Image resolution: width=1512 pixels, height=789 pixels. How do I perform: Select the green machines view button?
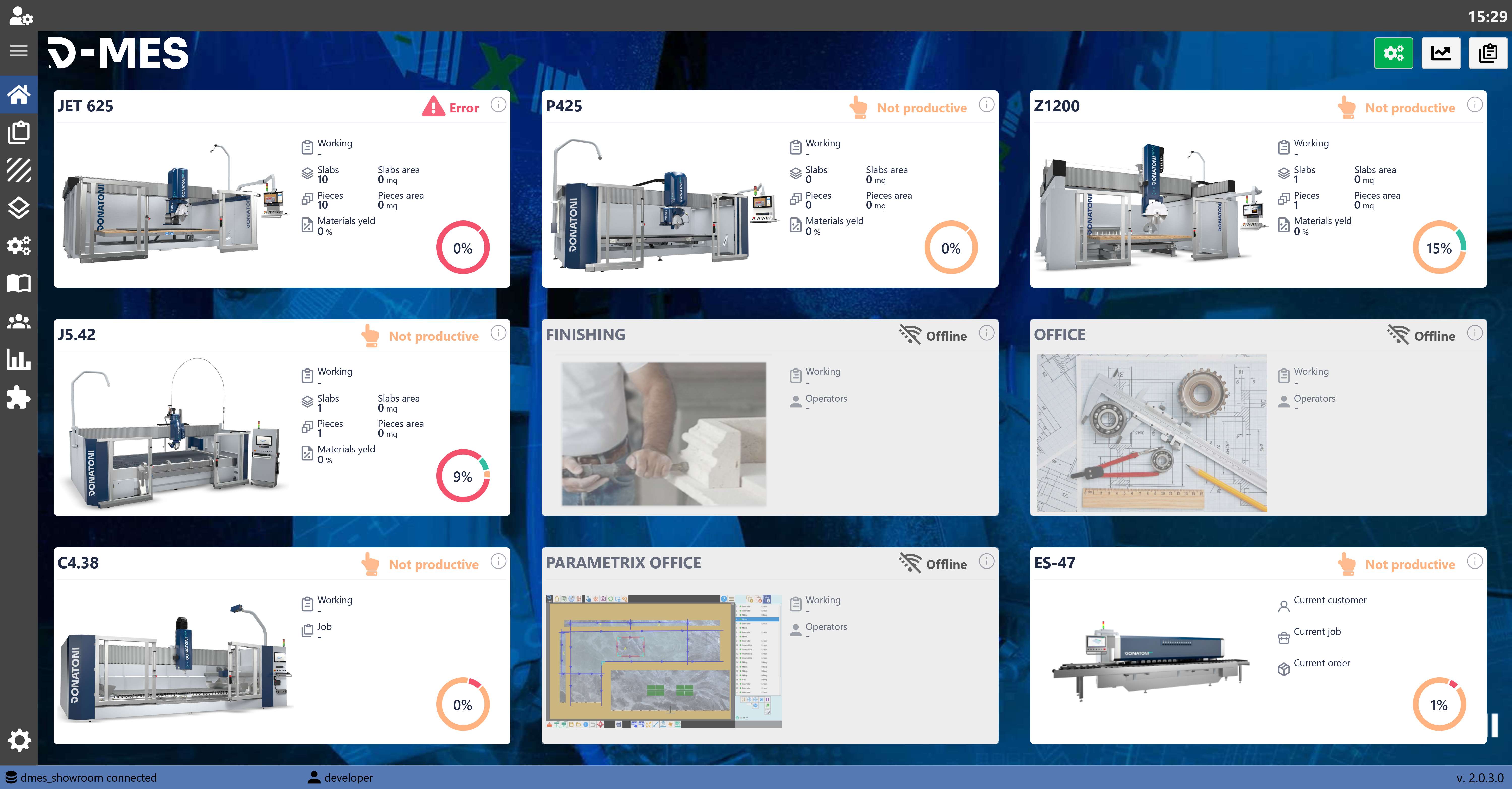pyautogui.click(x=1394, y=53)
